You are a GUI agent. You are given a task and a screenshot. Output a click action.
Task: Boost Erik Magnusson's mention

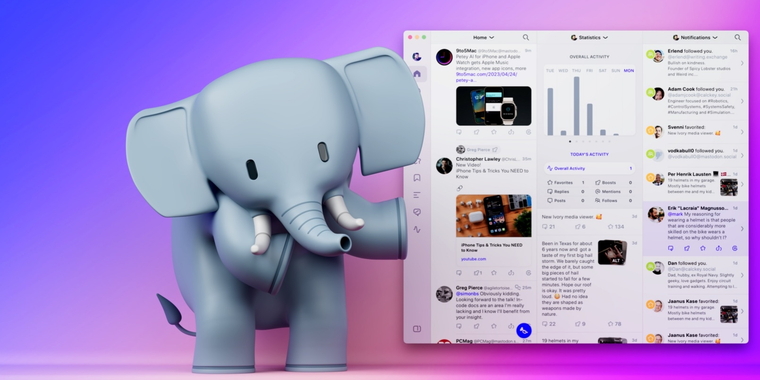point(687,248)
